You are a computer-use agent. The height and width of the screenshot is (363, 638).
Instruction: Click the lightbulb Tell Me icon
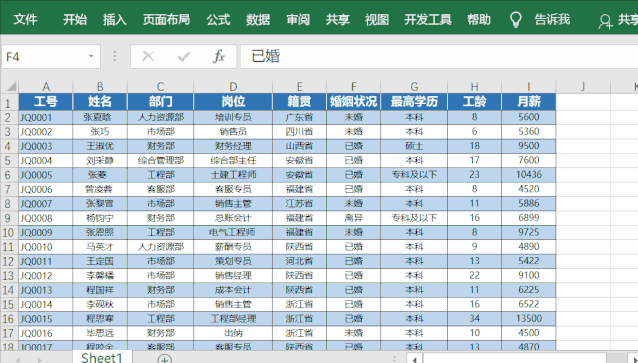pyautogui.click(x=516, y=19)
